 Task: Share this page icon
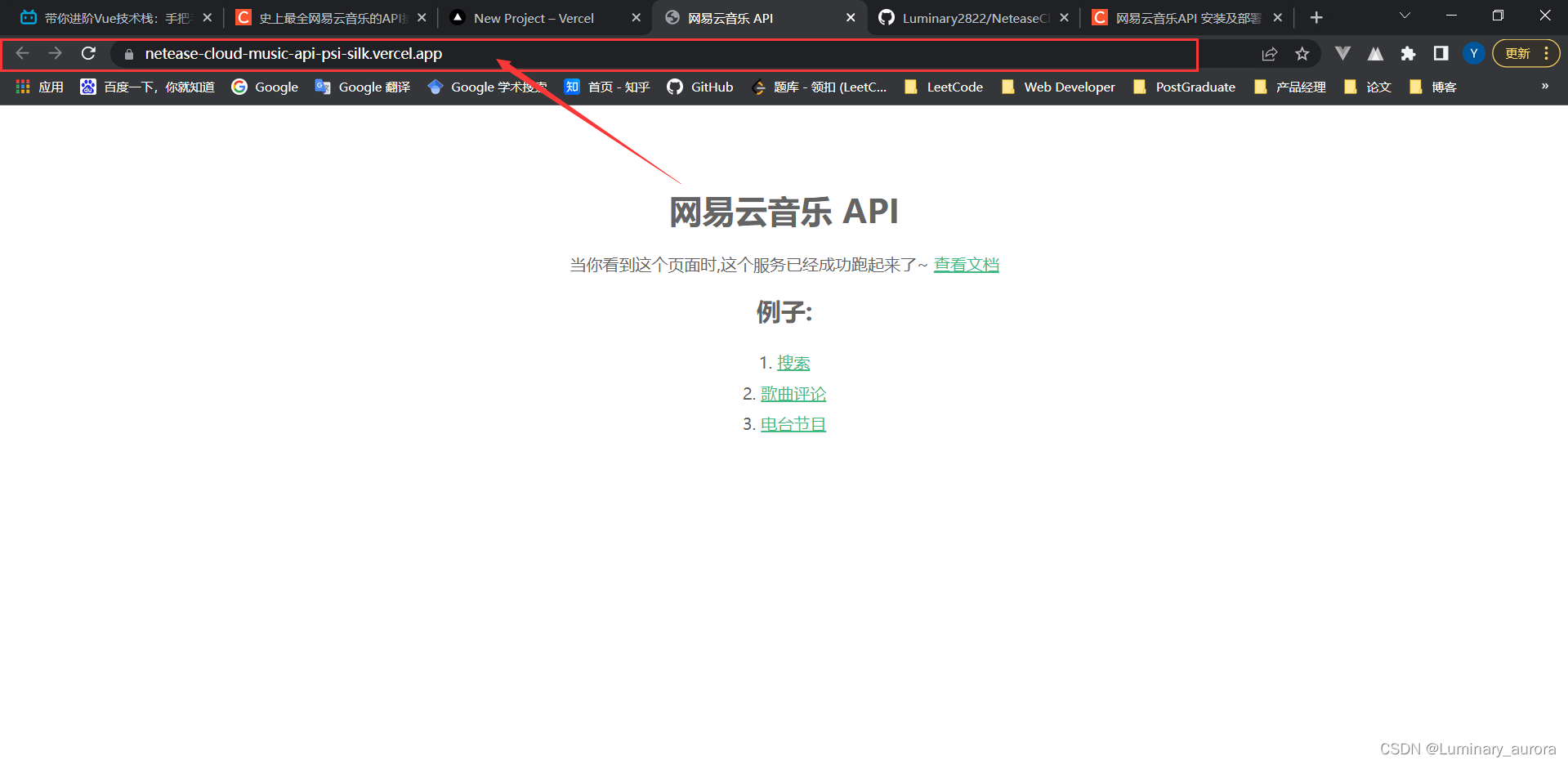1269,54
